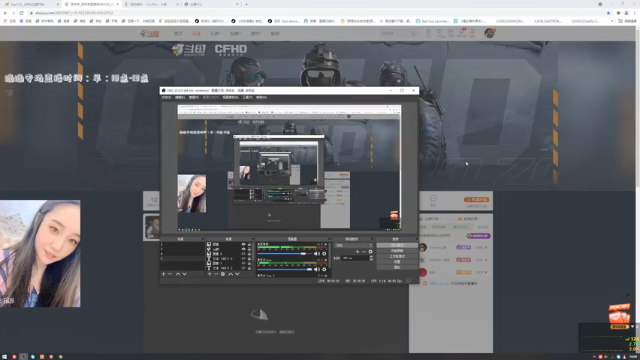This screenshot has width=640, height=360.
Task: Open transition properties via the gear icon
Action: [x=370, y=252]
